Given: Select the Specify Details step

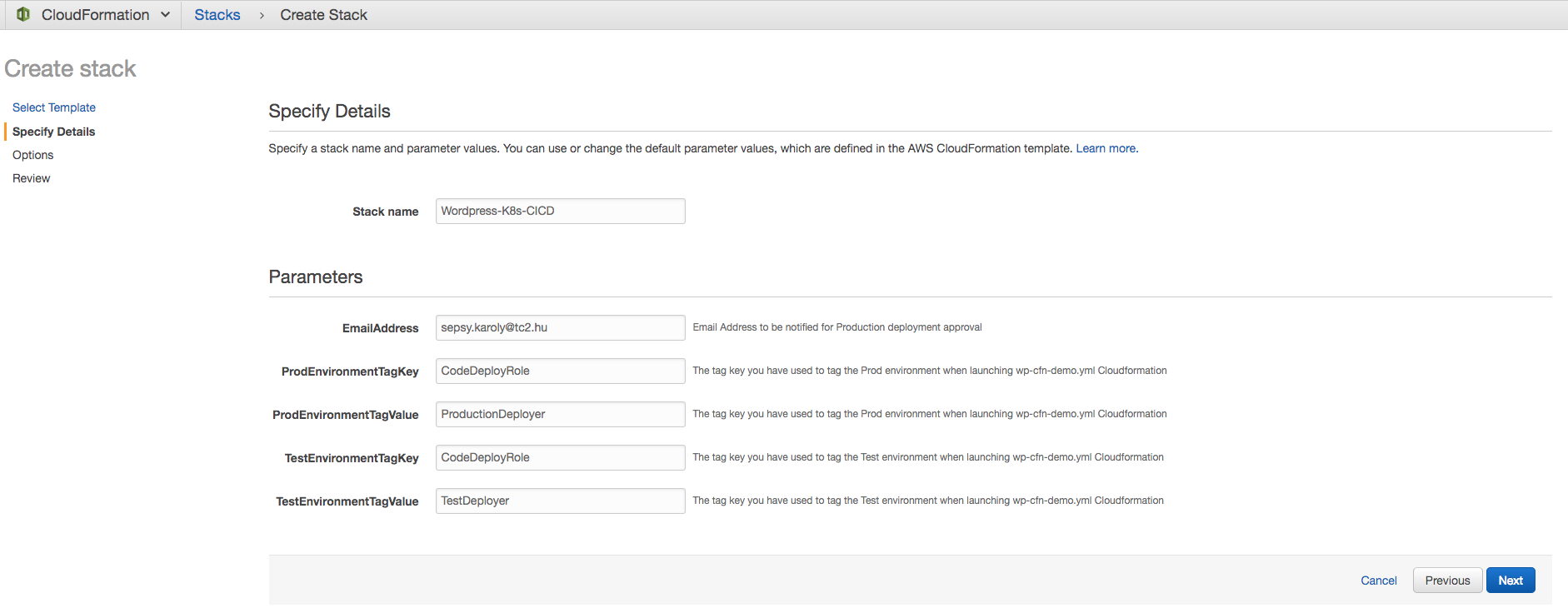Looking at the screenshot, I should coord(54,132).
